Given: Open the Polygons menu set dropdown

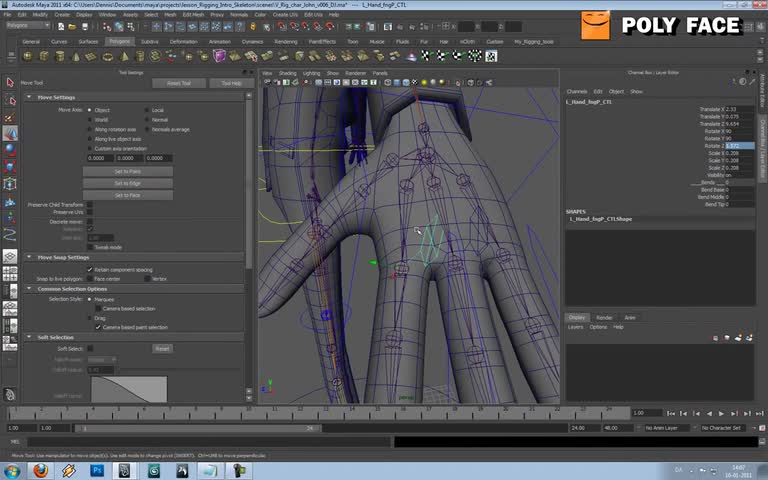Looking at the screenshot, I should (30, 27).
